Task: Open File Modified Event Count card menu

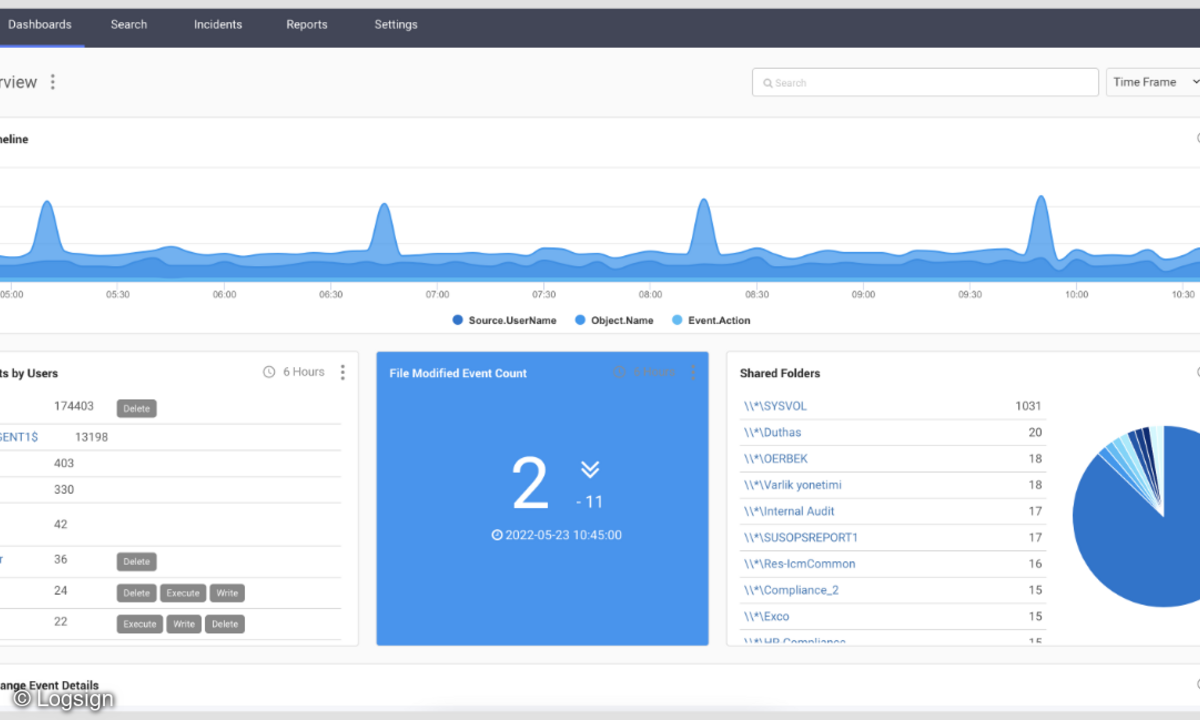Action: coord(692,372)
